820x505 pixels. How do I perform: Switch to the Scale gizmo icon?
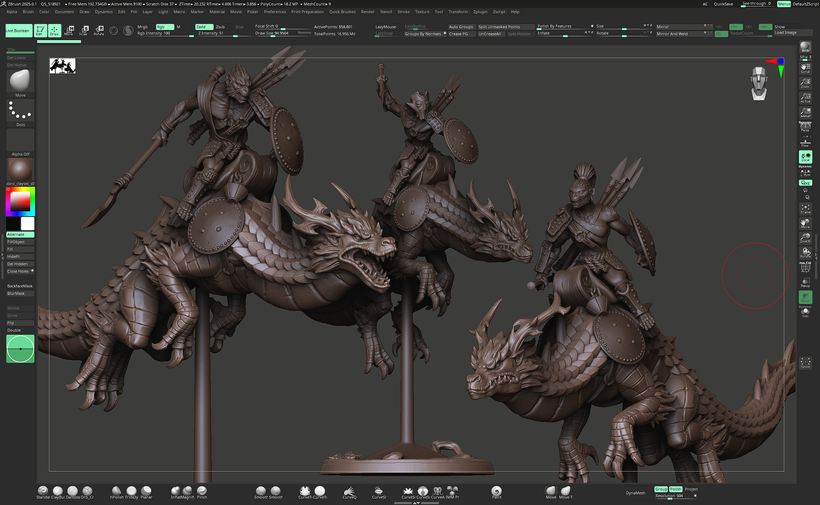point(84,30)
